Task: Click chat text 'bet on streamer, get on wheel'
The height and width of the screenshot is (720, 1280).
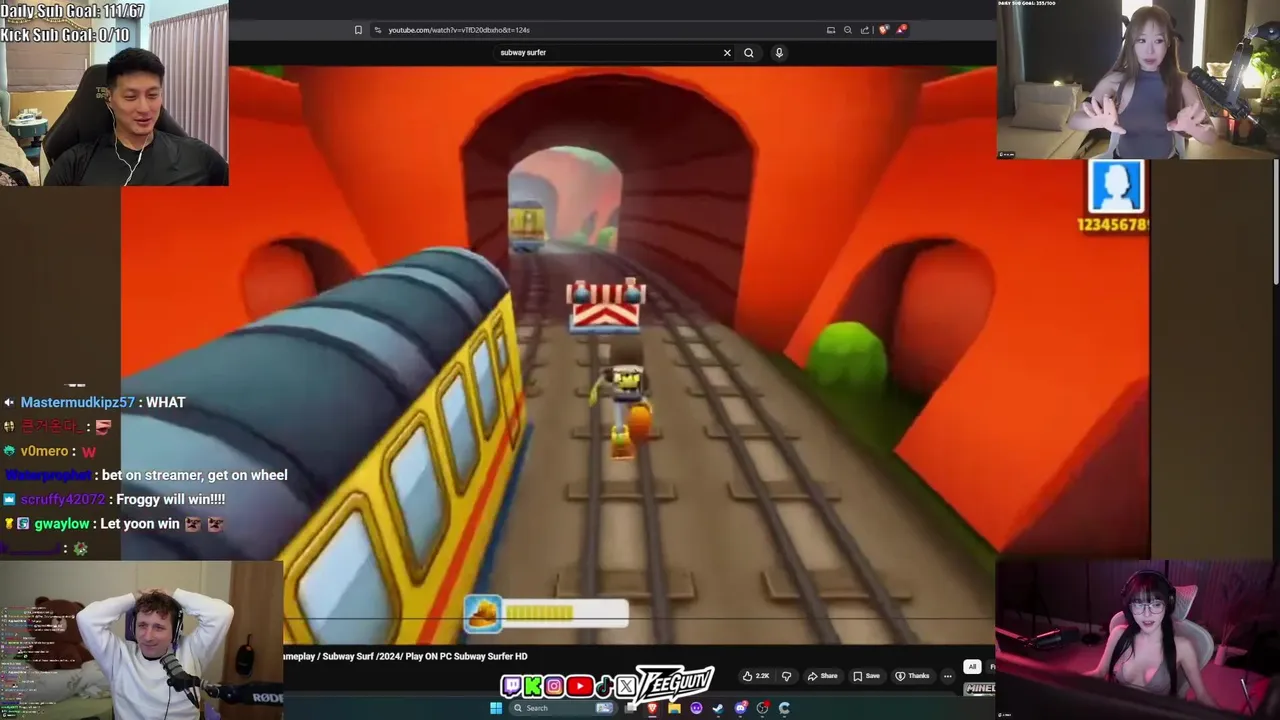Action: pos(194,475)
